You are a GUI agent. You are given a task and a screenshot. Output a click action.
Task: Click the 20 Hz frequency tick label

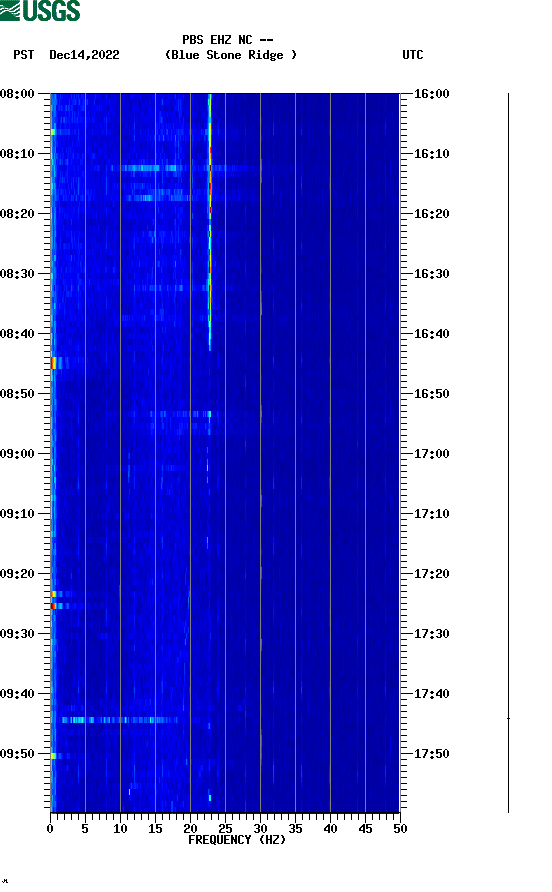click(190, 829)
